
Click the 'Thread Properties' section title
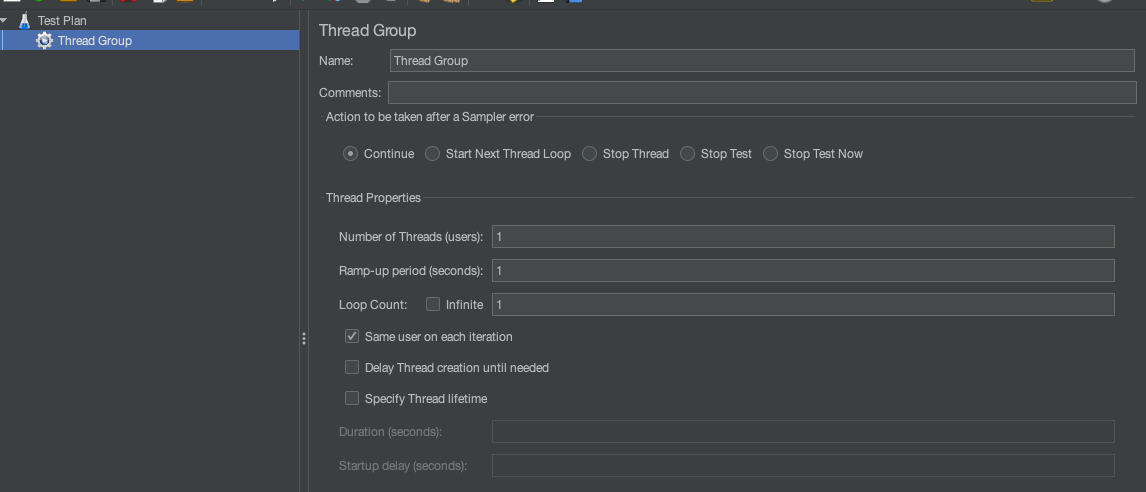coord(373,198)
